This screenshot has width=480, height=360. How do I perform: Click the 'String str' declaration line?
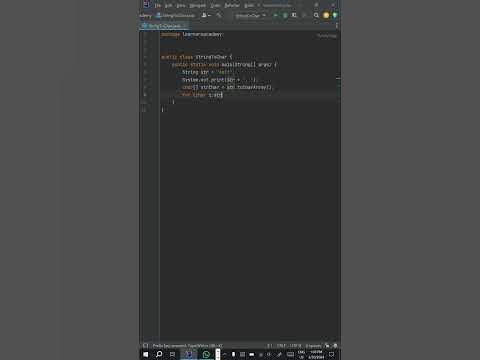pyautogui.click(x=207, y=72)
